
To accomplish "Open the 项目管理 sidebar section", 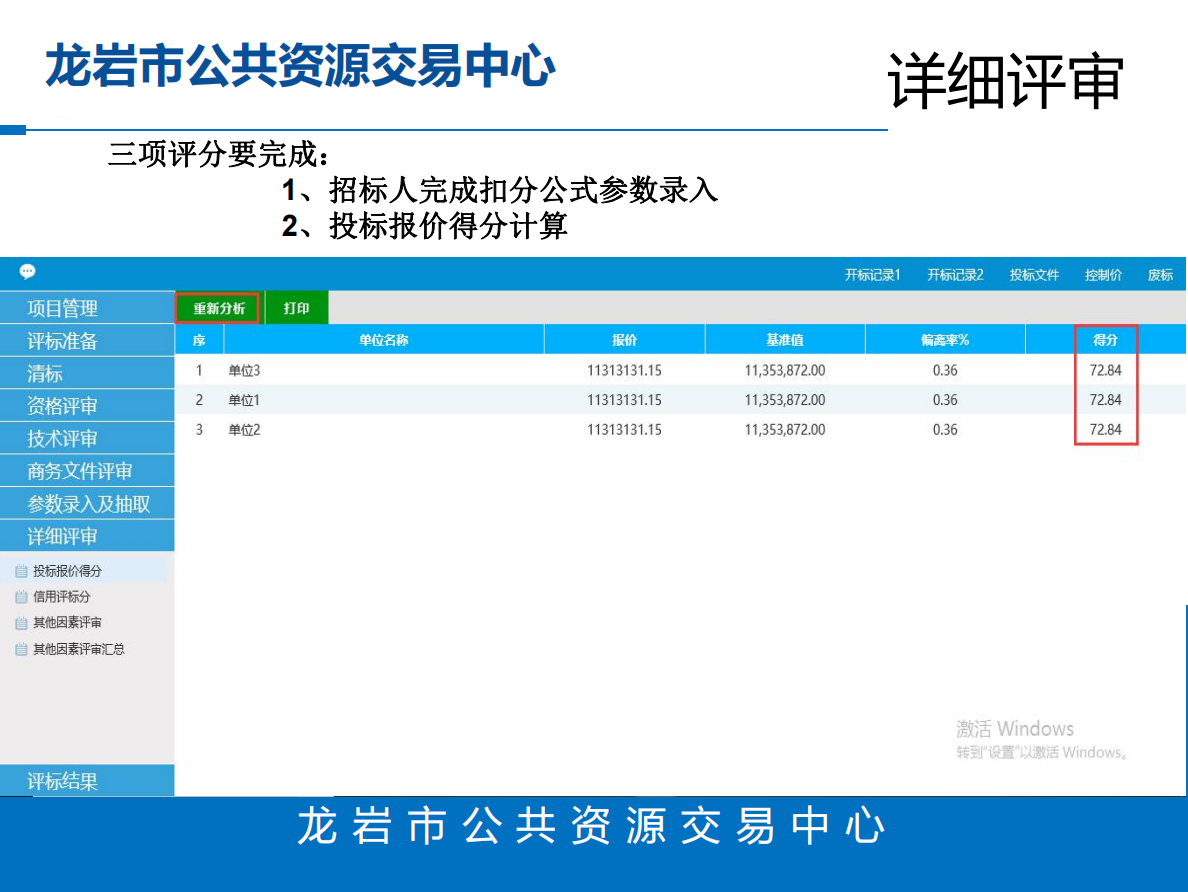I will click(x=87, y=308).
